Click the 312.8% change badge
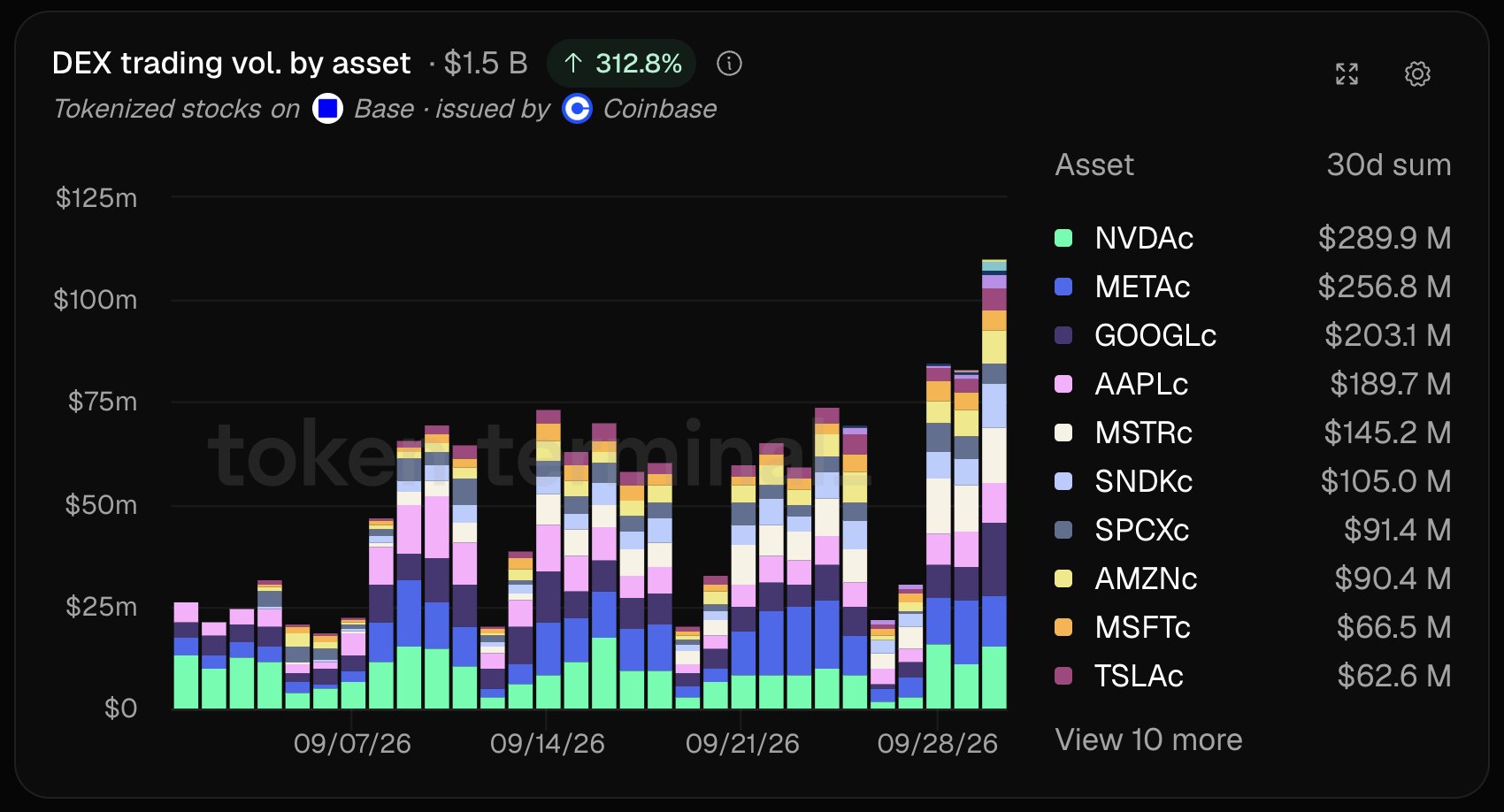The image size is (1504, 812). point(621,64)
